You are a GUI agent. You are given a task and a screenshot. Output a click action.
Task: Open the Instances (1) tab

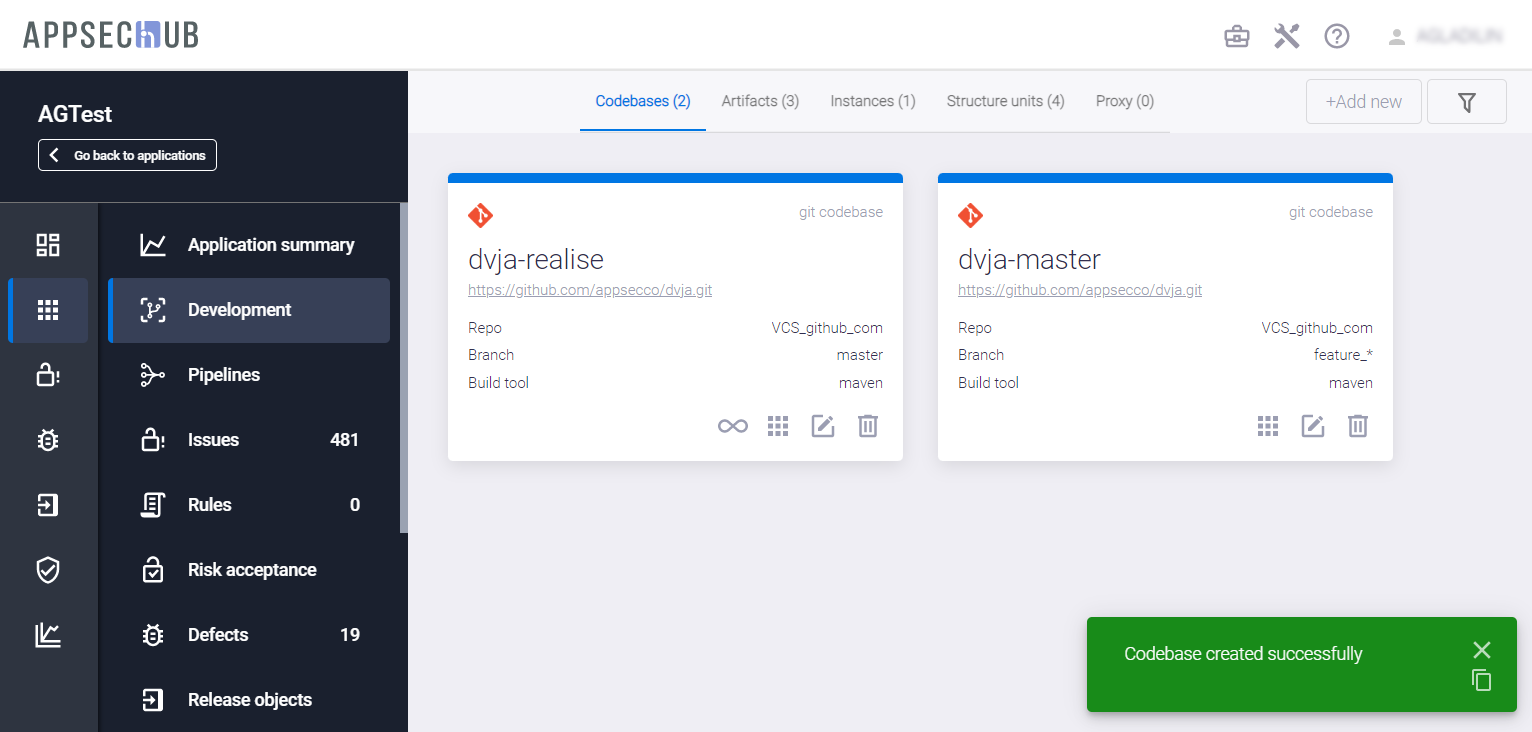872,101
